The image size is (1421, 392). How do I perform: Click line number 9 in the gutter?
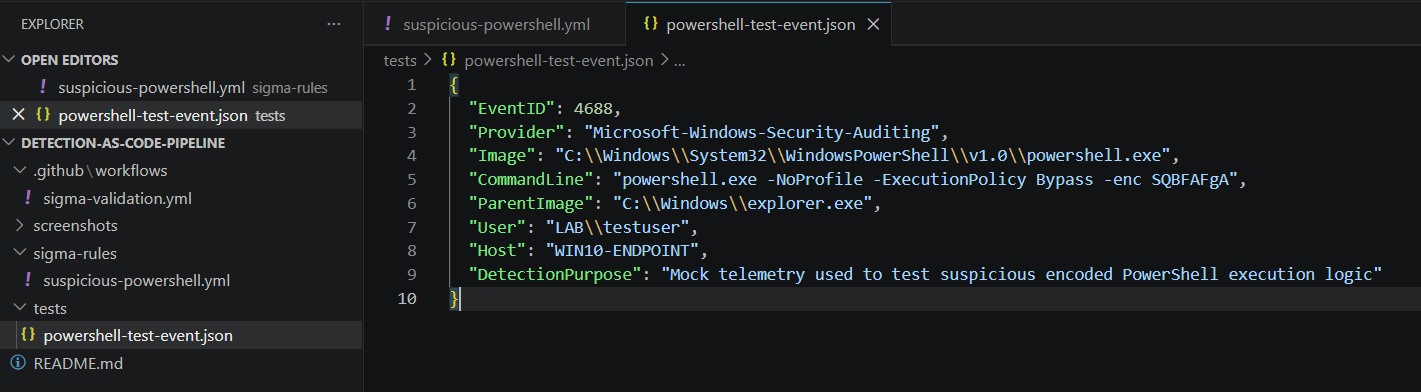(x=411, y=274)
